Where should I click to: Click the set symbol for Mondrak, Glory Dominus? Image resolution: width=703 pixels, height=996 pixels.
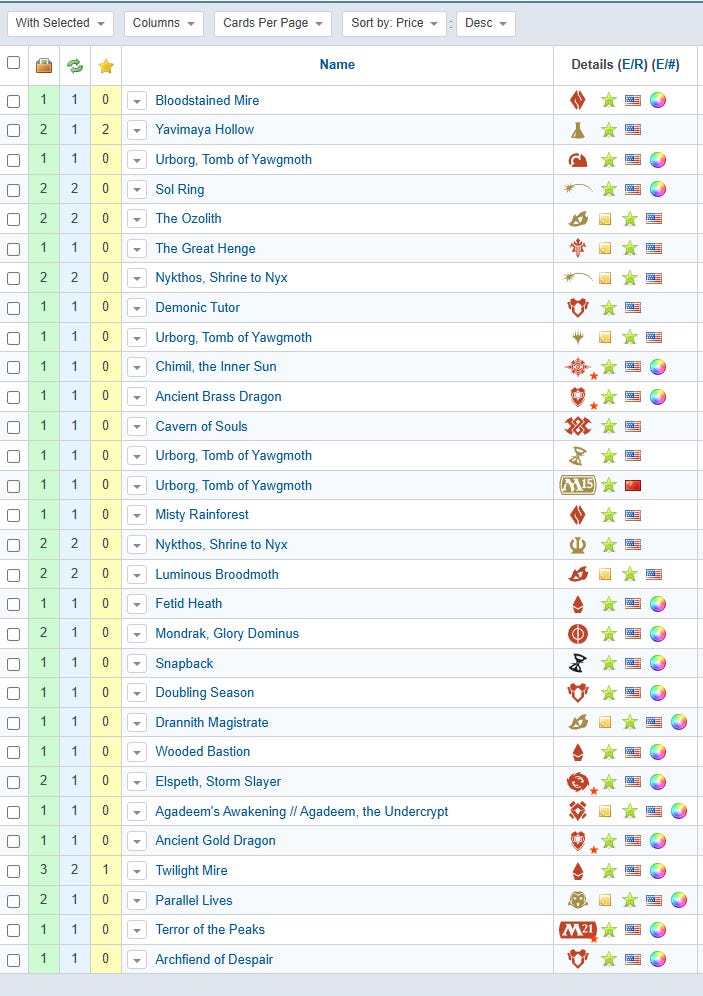coord(577,633)
